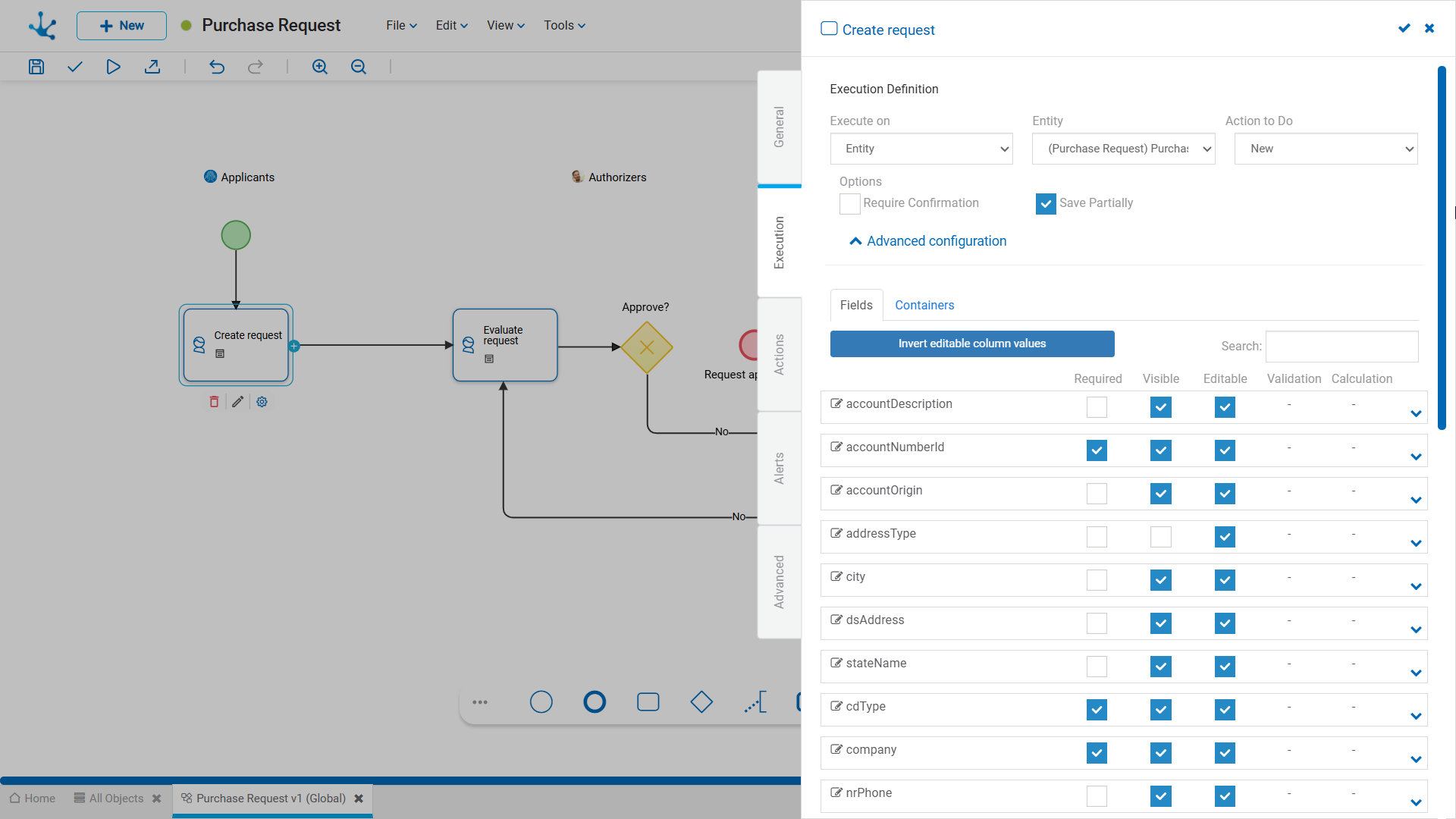
Task: Check Visible for addressType
Action: click(1161, 537)
